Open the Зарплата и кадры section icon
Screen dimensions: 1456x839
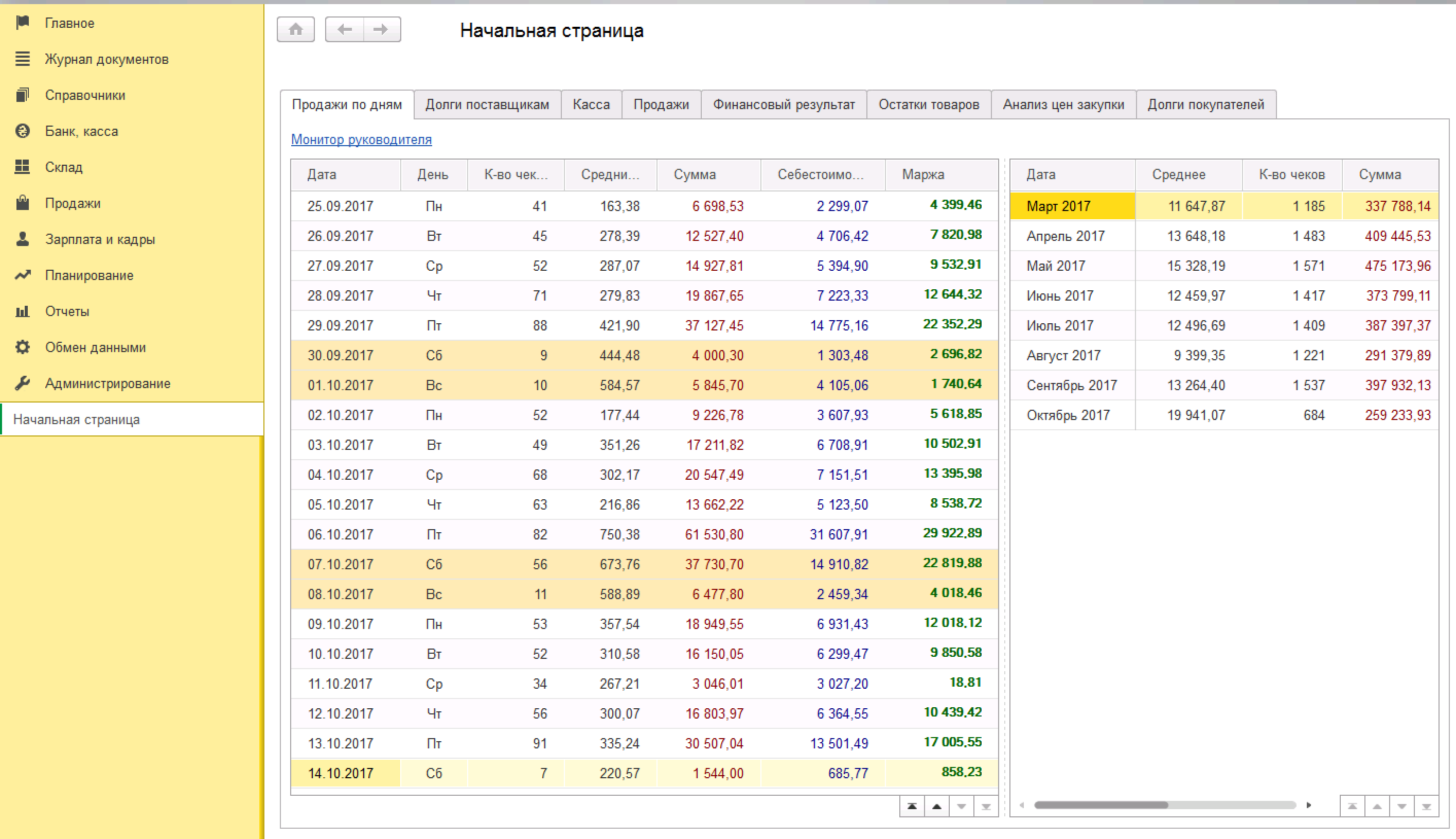pos(23,238)
